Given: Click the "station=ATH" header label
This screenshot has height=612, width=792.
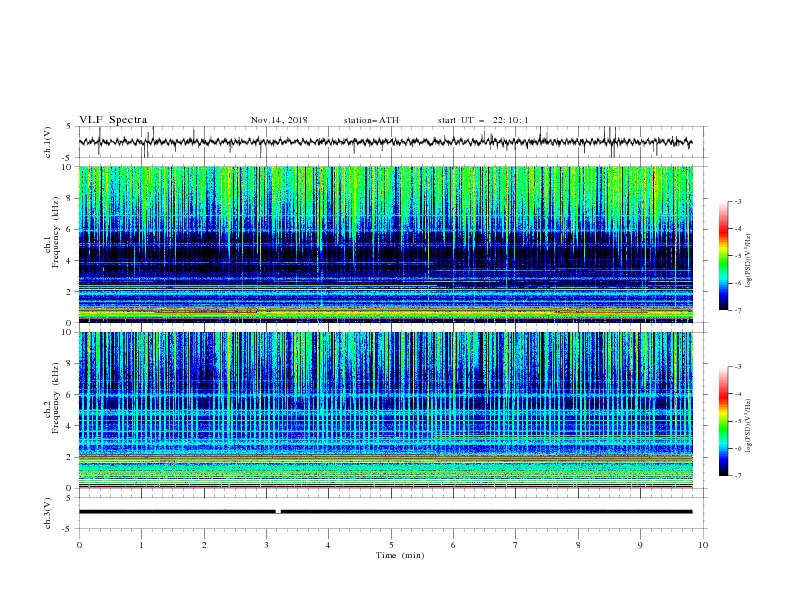Looking at the screenshot, I should coord(371,120).
